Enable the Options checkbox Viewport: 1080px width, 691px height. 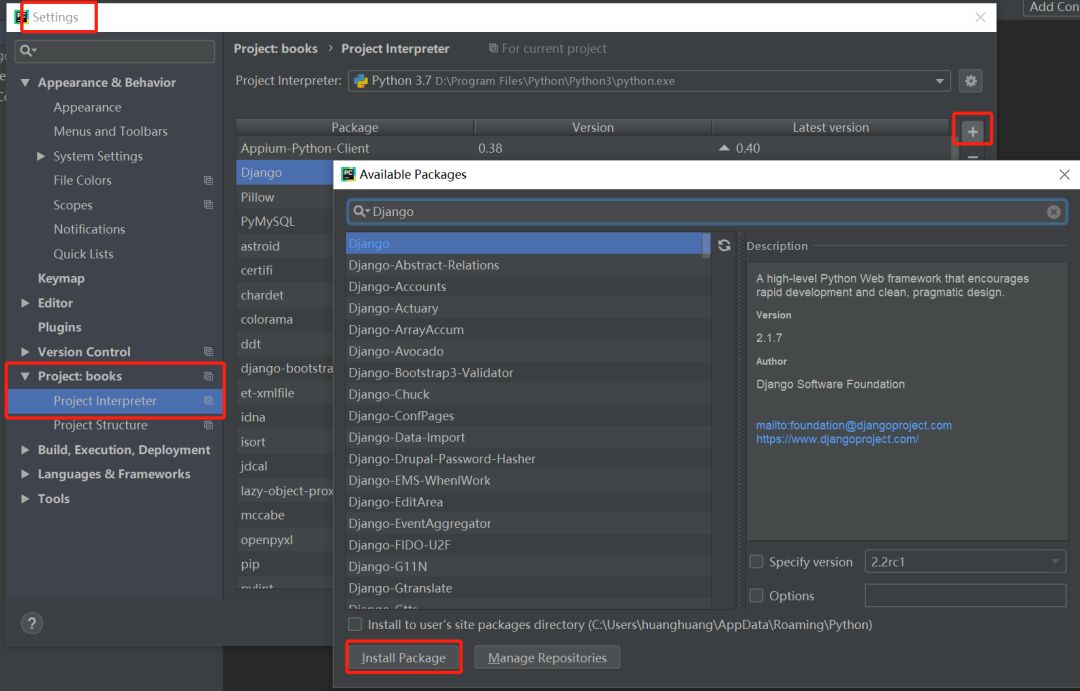click(x=756, y=595)
